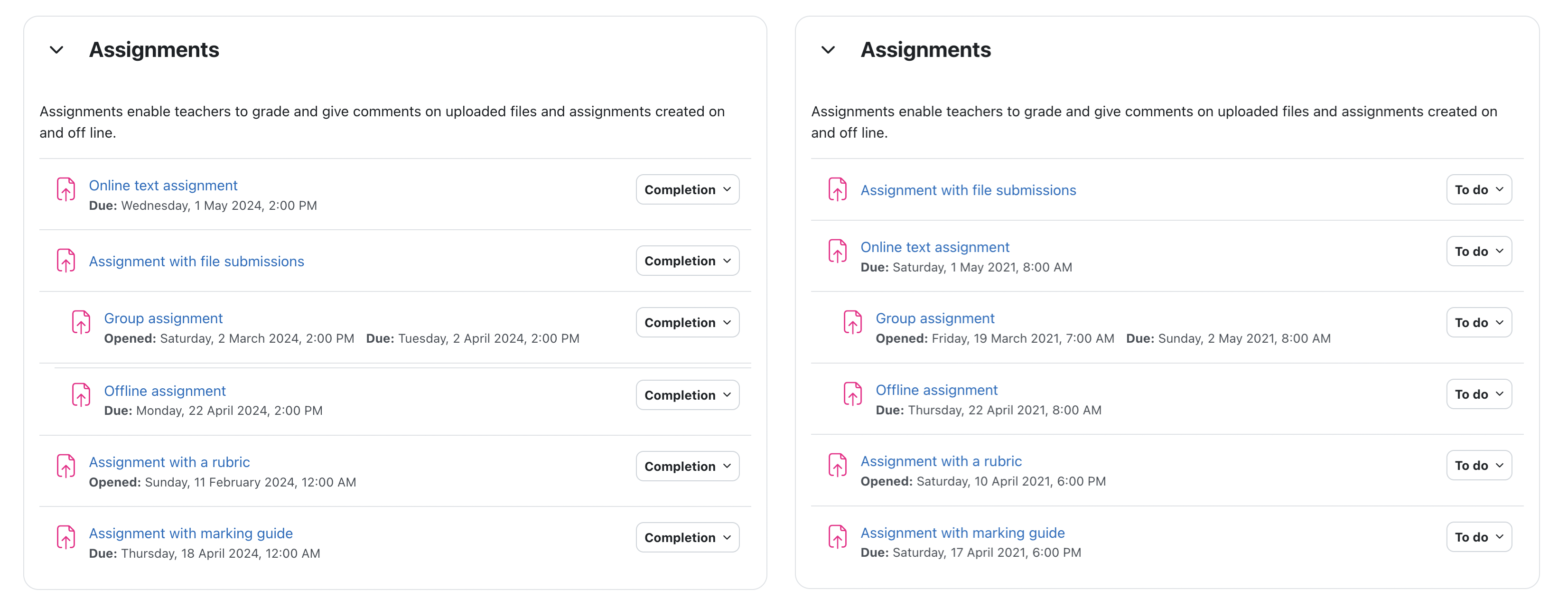1568x599 pixels.
Task: Open Assignment with file submissions link in left panel
Action: [196, 261]
